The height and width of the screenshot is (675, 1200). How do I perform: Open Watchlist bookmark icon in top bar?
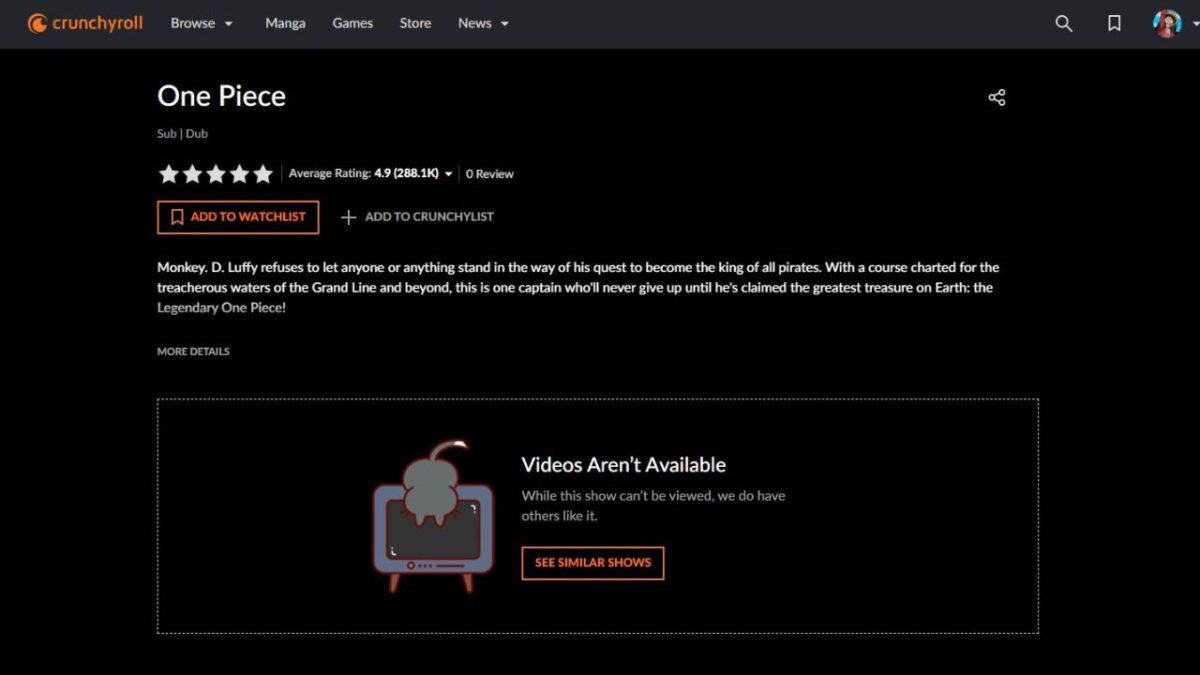[1114, 24]
